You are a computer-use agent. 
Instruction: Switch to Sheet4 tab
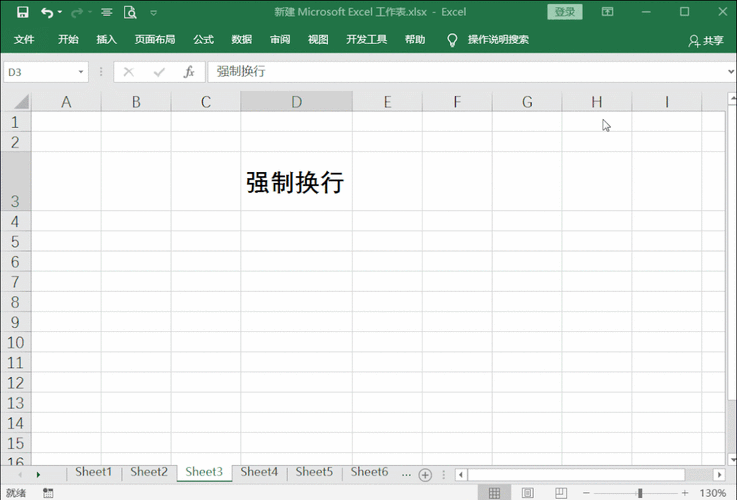(259, 472)
